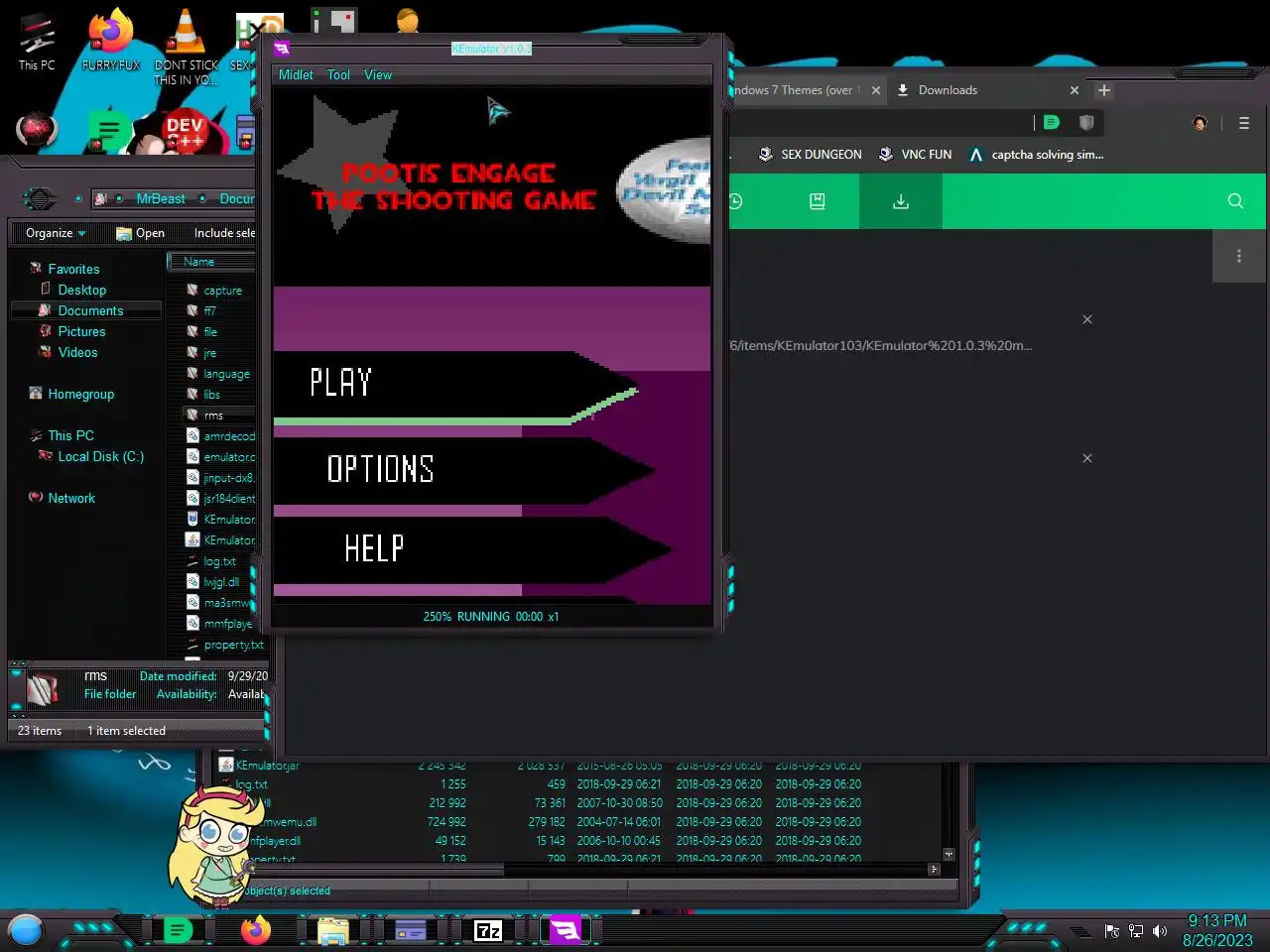Open the VNC FUN bookmark

(915, 155)
